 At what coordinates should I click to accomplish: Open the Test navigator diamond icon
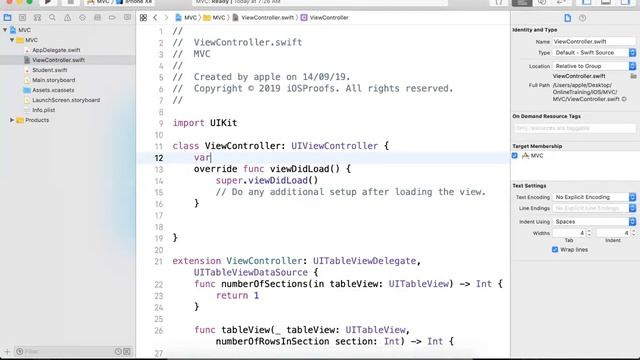tap(82, 18)
